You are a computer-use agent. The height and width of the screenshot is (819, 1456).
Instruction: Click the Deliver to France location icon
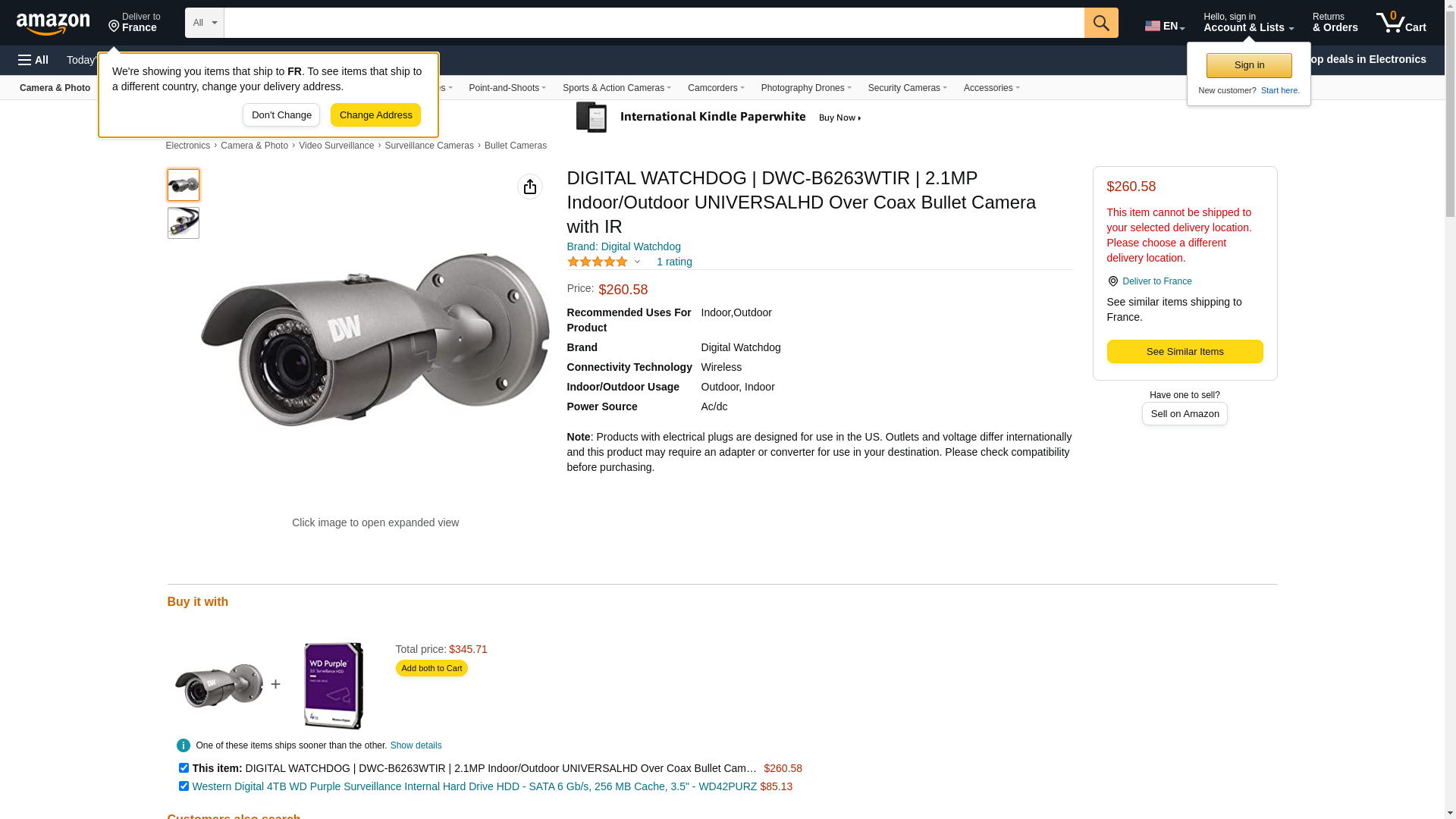tap(1112, 281)
